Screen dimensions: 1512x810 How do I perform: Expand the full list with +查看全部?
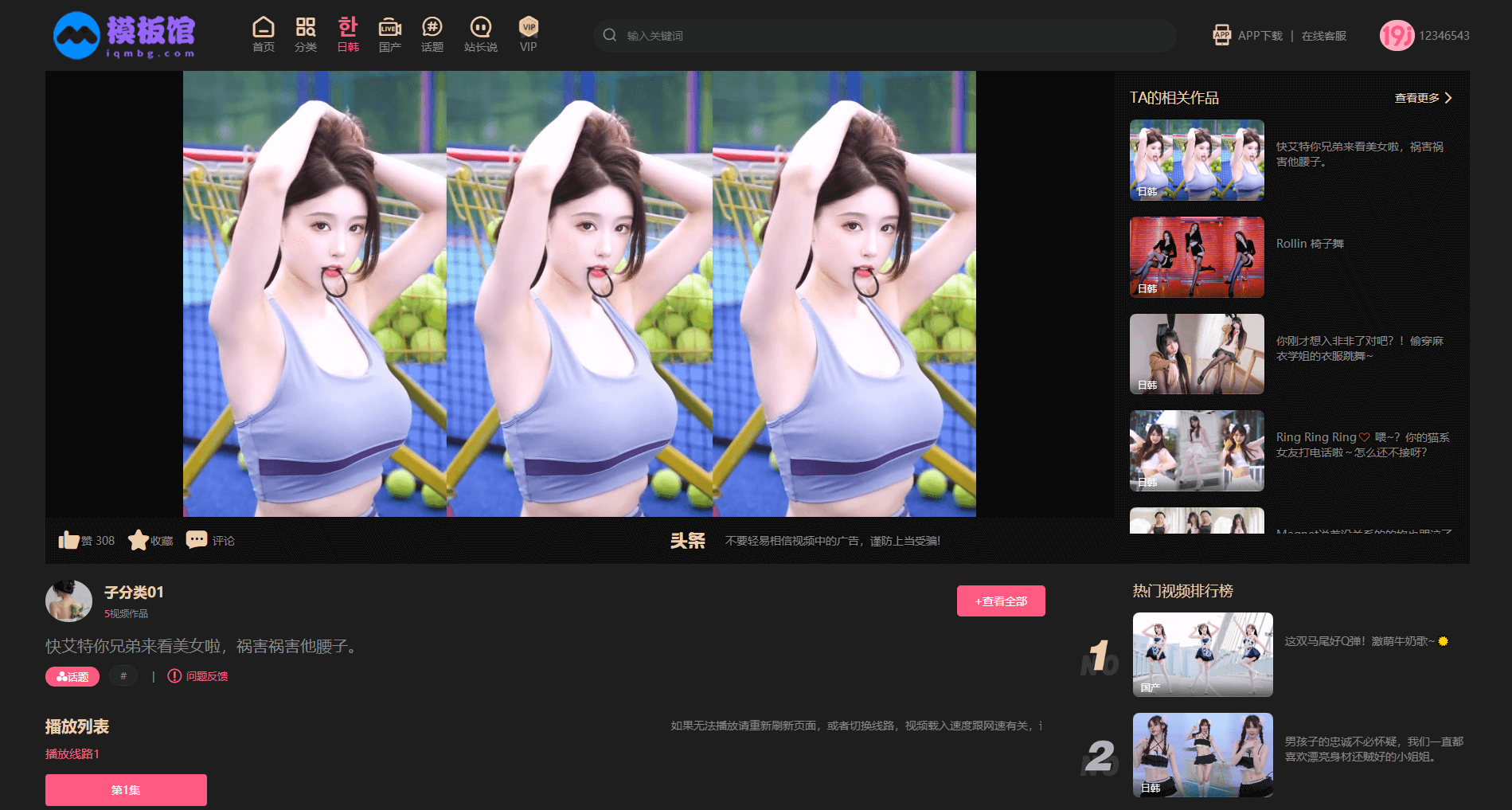1001,601
